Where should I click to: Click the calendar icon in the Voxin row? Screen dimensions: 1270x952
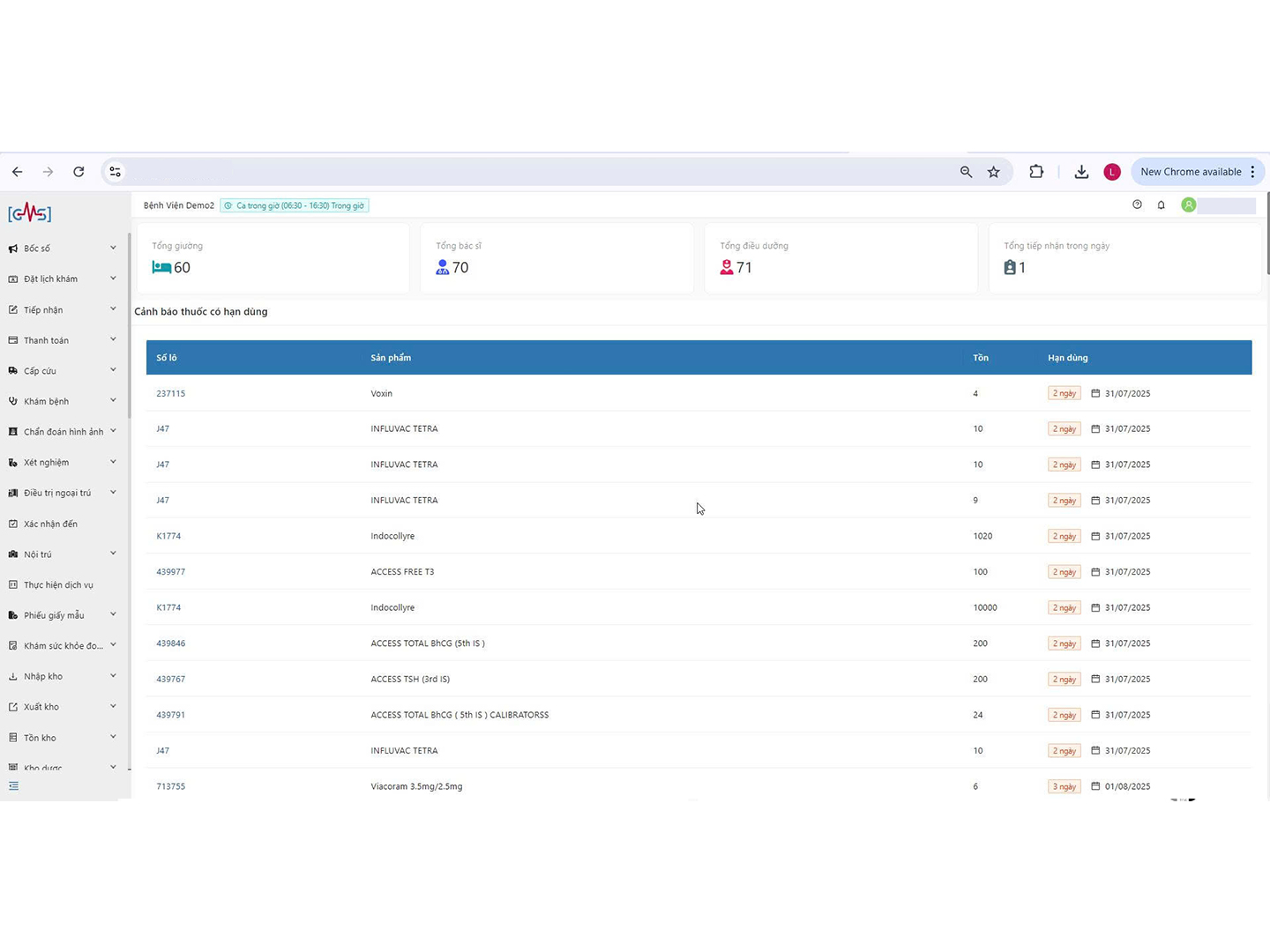point(1095,394)
